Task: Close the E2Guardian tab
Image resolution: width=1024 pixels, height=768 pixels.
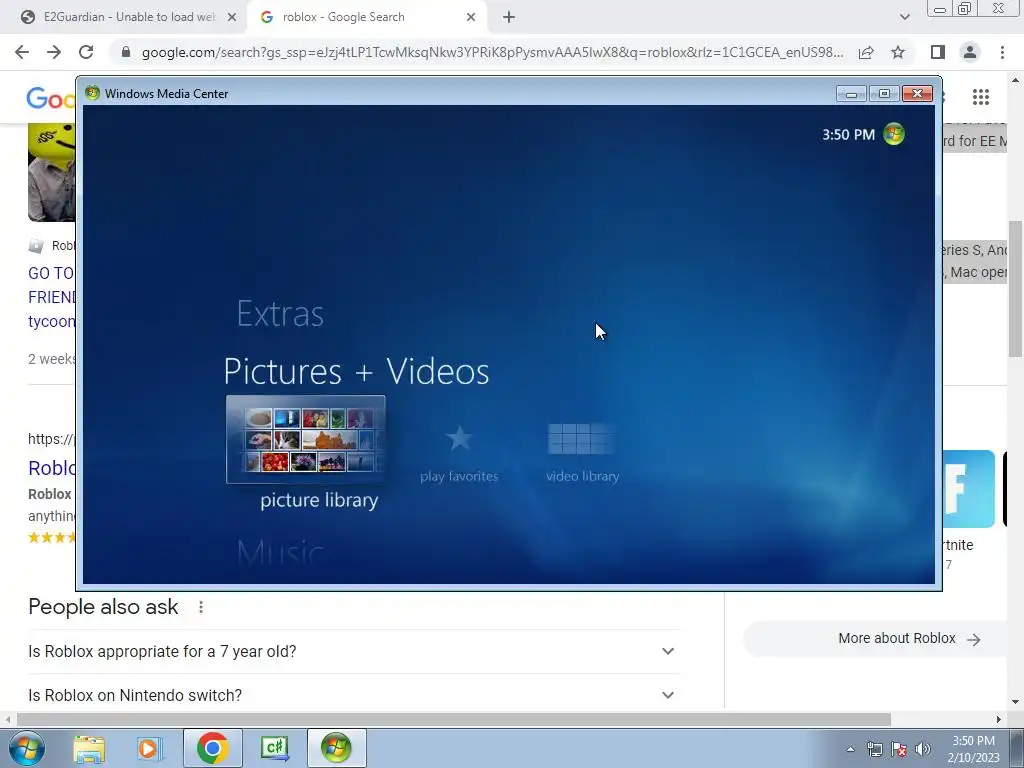Action: [x=232, y=18]
